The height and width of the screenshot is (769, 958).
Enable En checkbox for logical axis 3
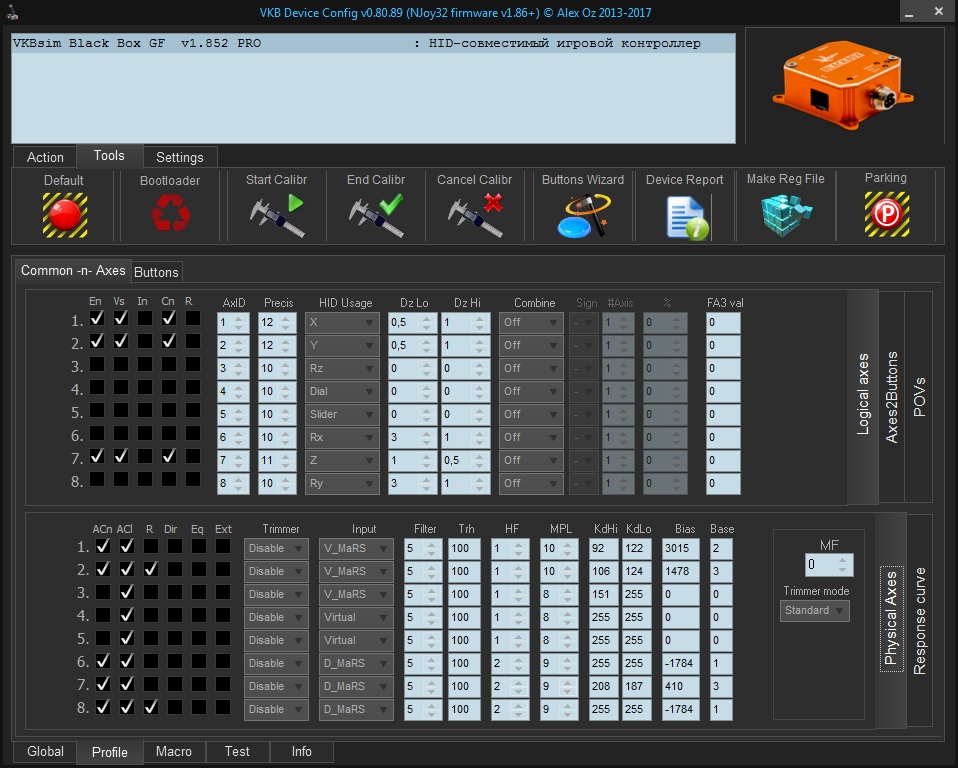point(97,365)
